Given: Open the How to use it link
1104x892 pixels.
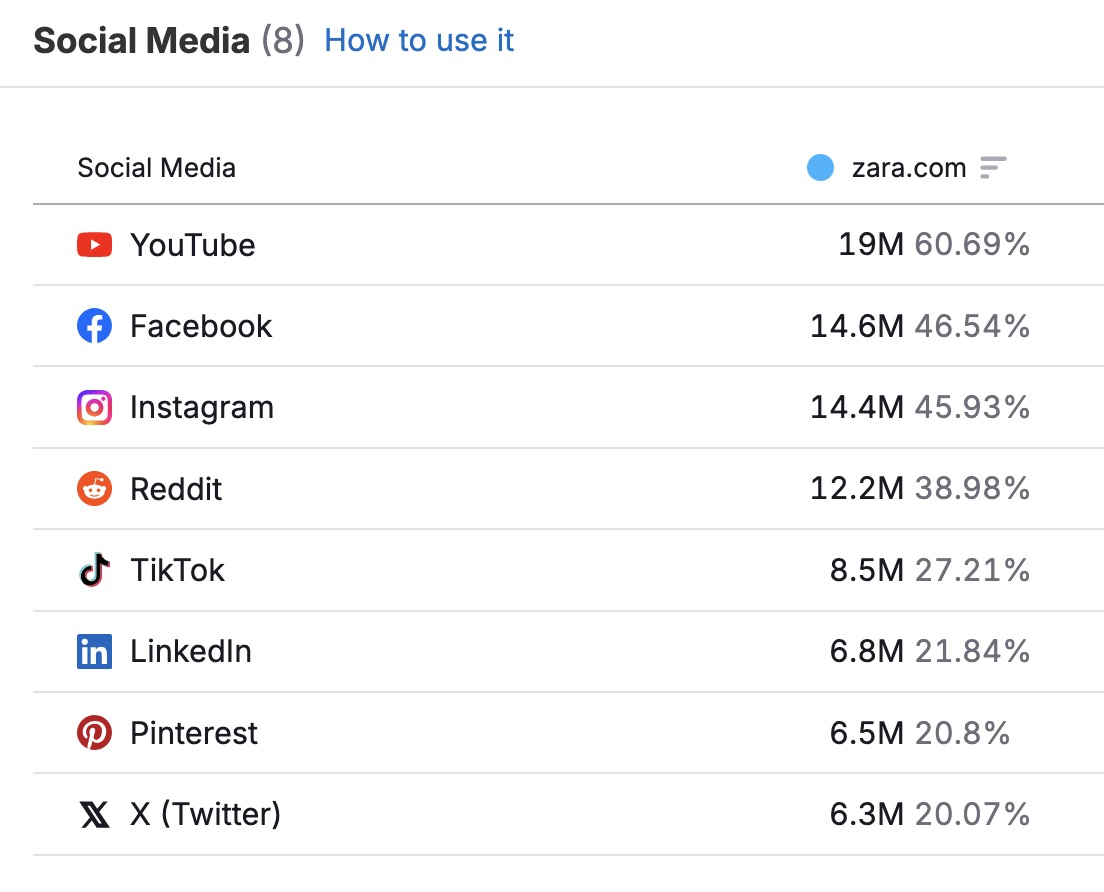Looking at the screenshot, I should tap(418, 40).
